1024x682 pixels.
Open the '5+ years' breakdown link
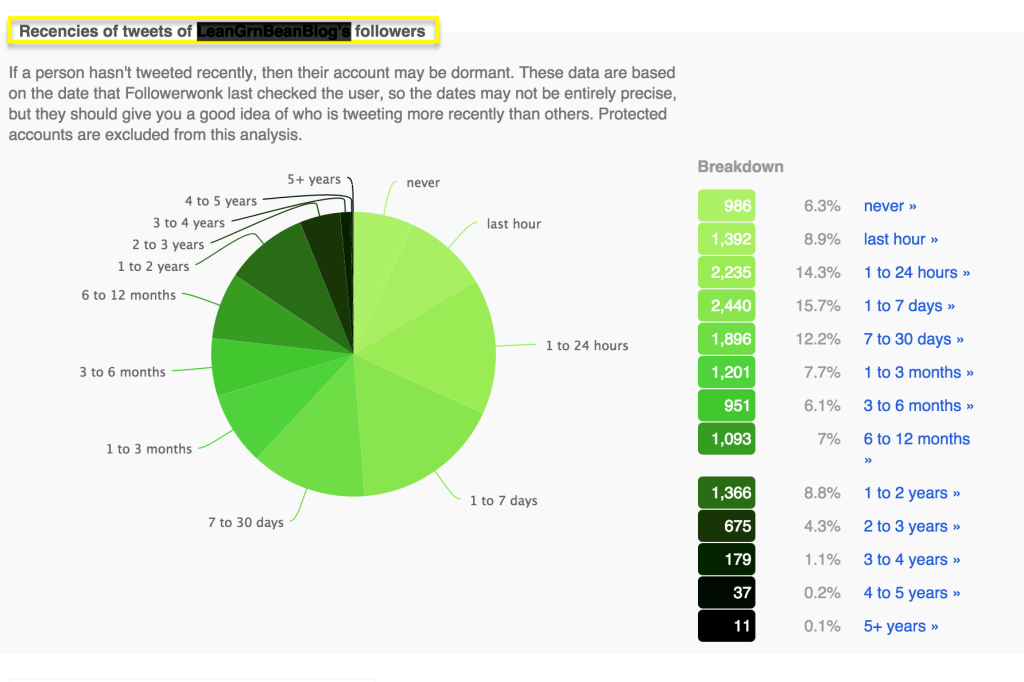(900, 626)
